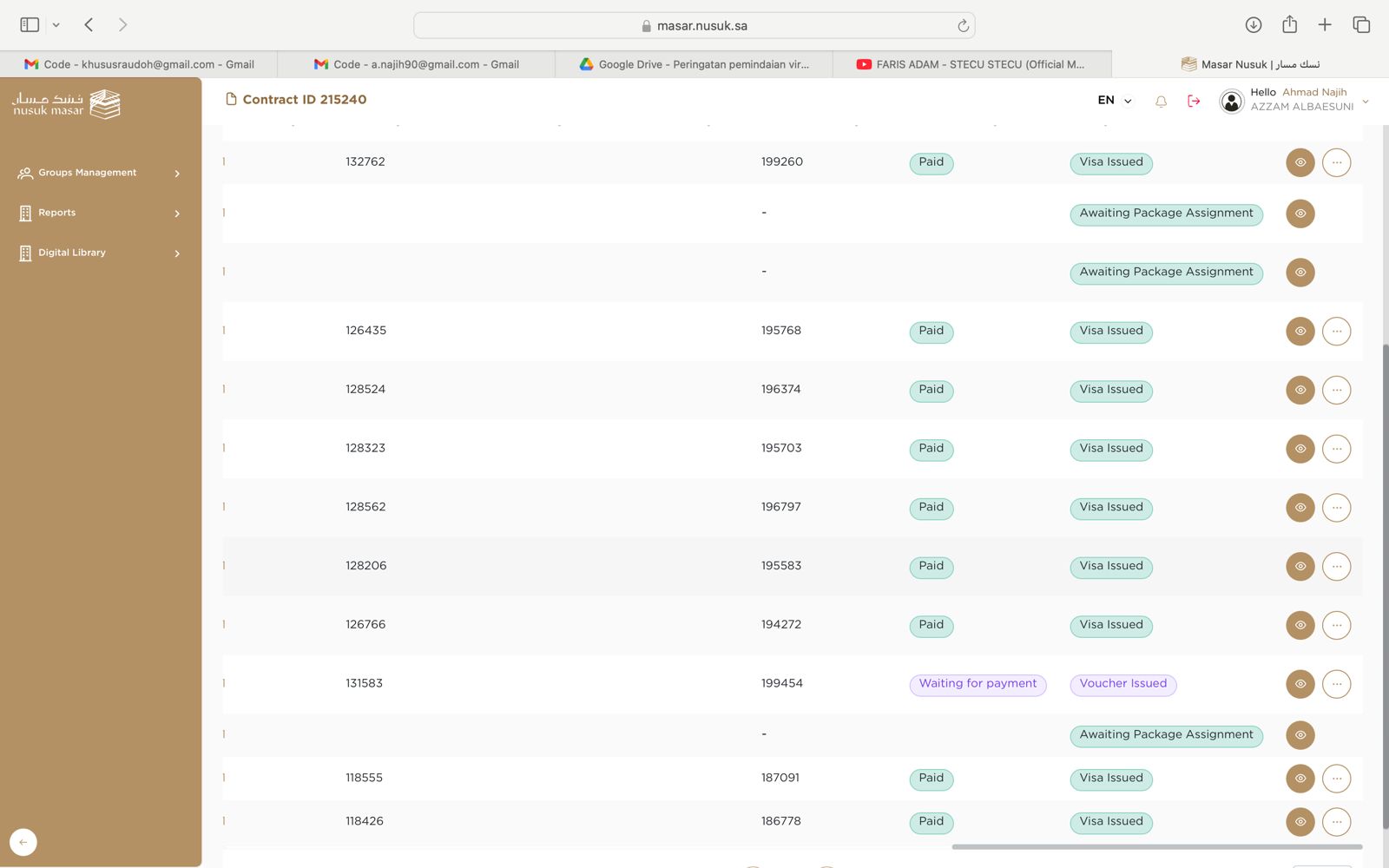Click the notification bell icon
Image resolution: width=1389 pixels, height=868 pixels.
click(1161, 102)
